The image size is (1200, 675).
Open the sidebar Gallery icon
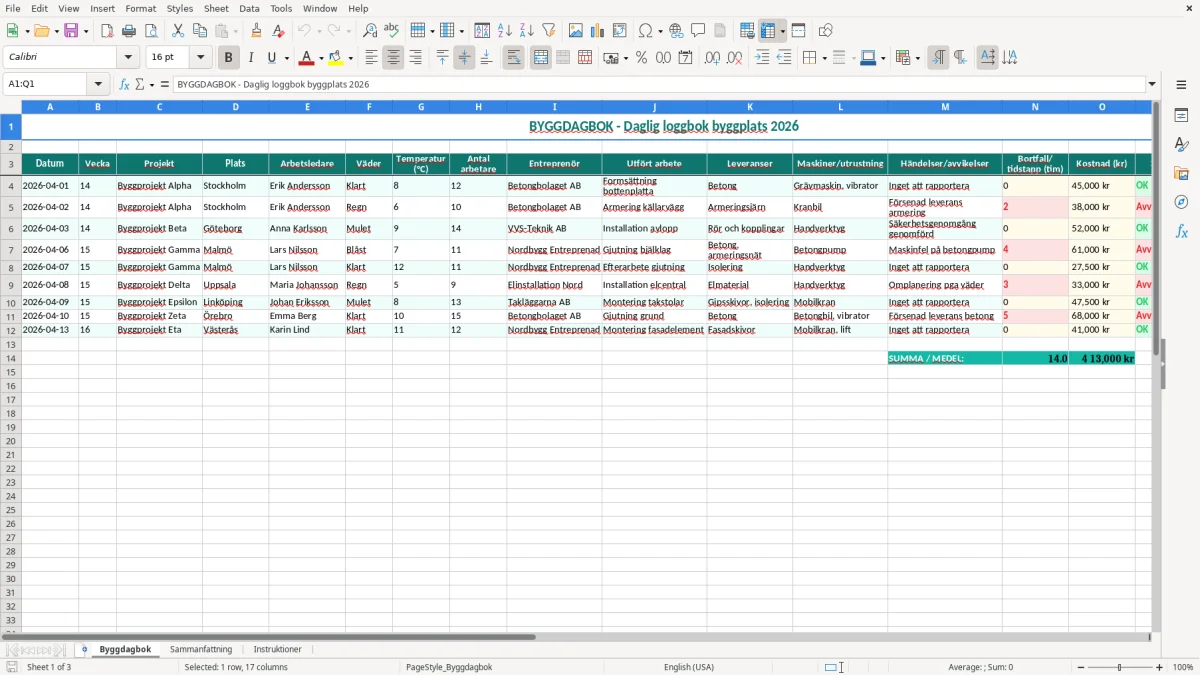pyautogui.click(x=1181, y=173)
